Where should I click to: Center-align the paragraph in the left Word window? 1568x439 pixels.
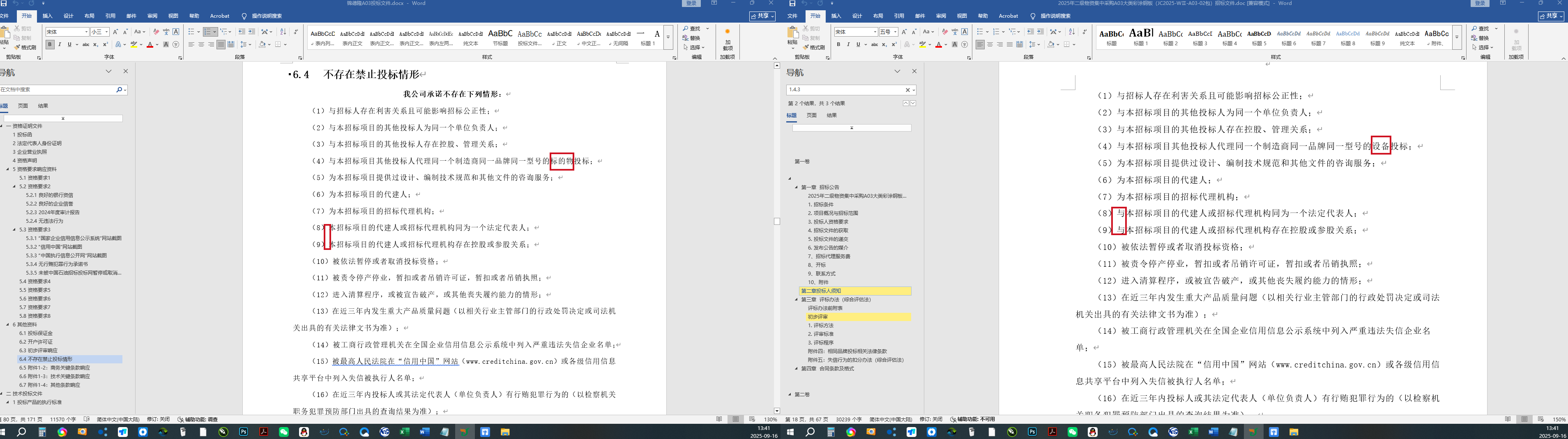pyautogui.click(x=201, y=44)
